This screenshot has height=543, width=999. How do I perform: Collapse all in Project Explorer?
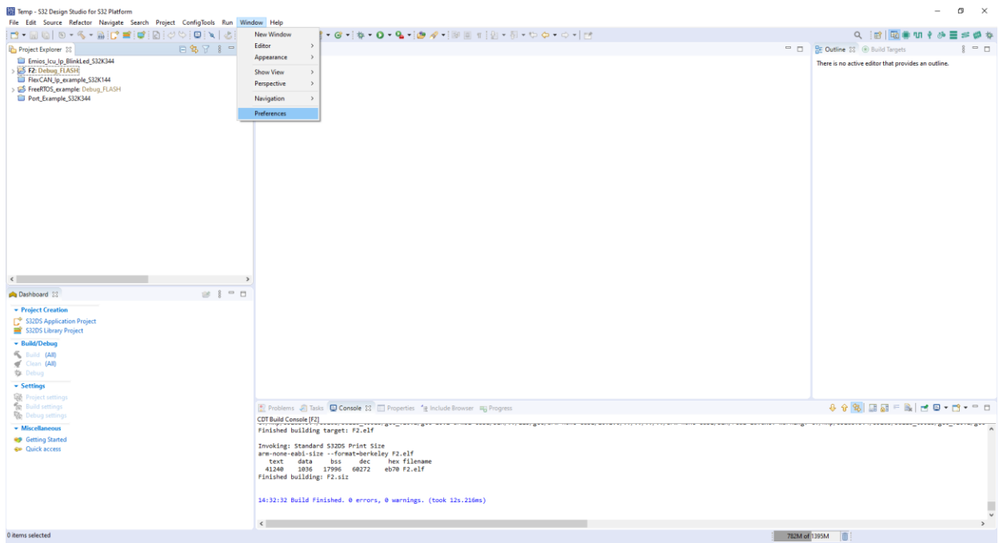(183, 49)
